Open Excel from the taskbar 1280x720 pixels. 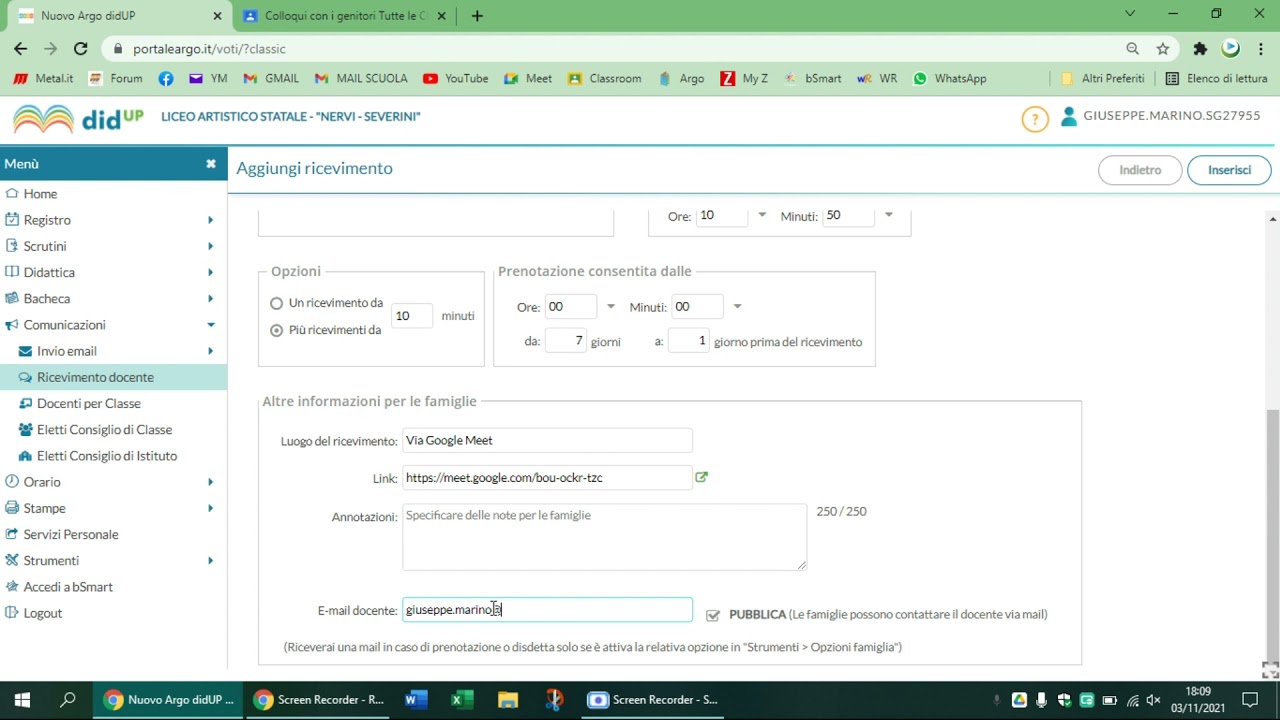pos(462,700)
